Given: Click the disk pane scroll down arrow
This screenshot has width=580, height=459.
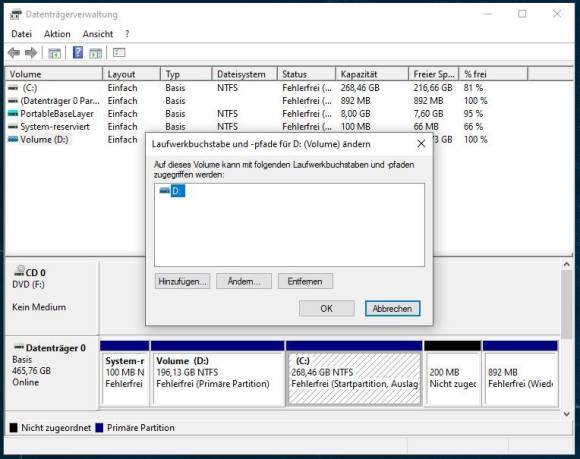Looking at the screenshot, I should (x=566, y=414).
